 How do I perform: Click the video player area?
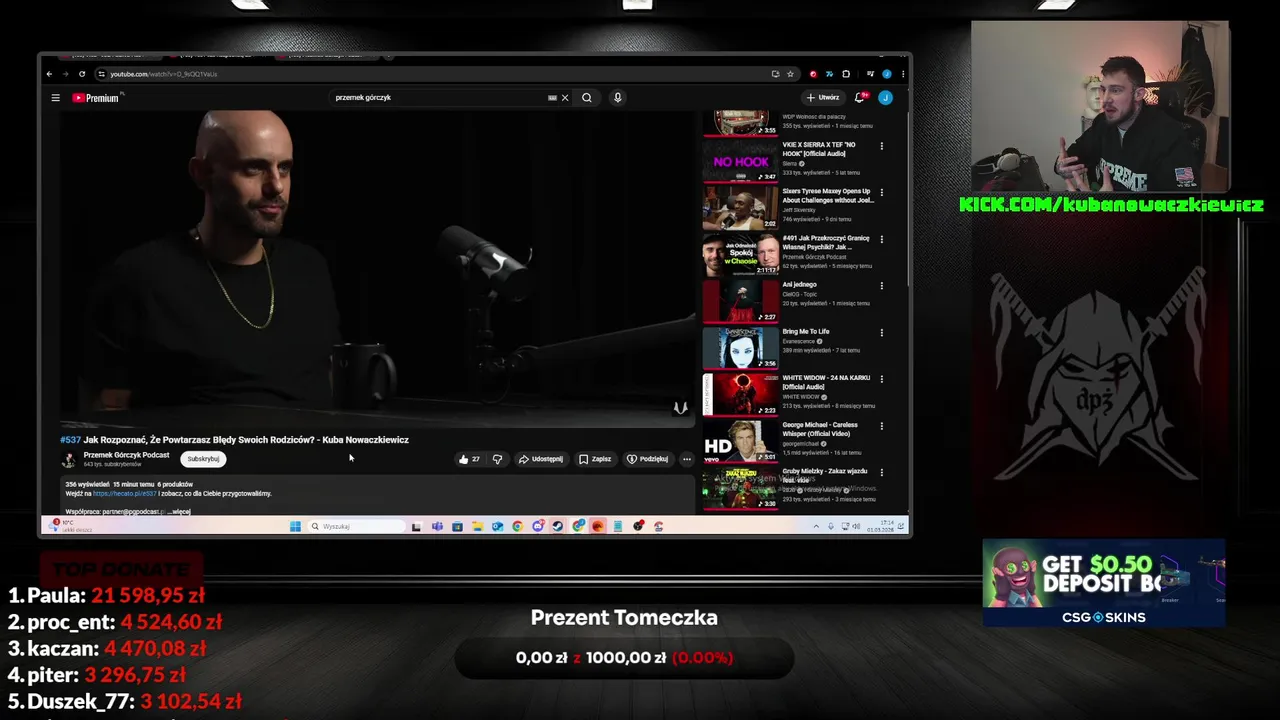coord(378,268)
